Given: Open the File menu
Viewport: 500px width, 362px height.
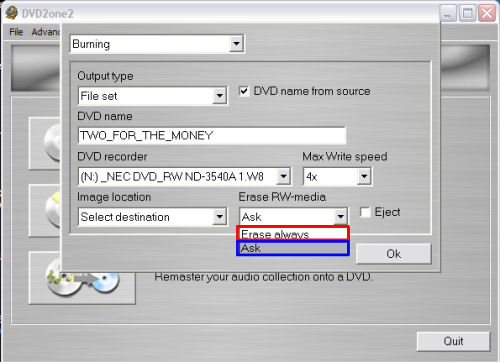Looking at the screenshot, I should [x=16, y=32].
